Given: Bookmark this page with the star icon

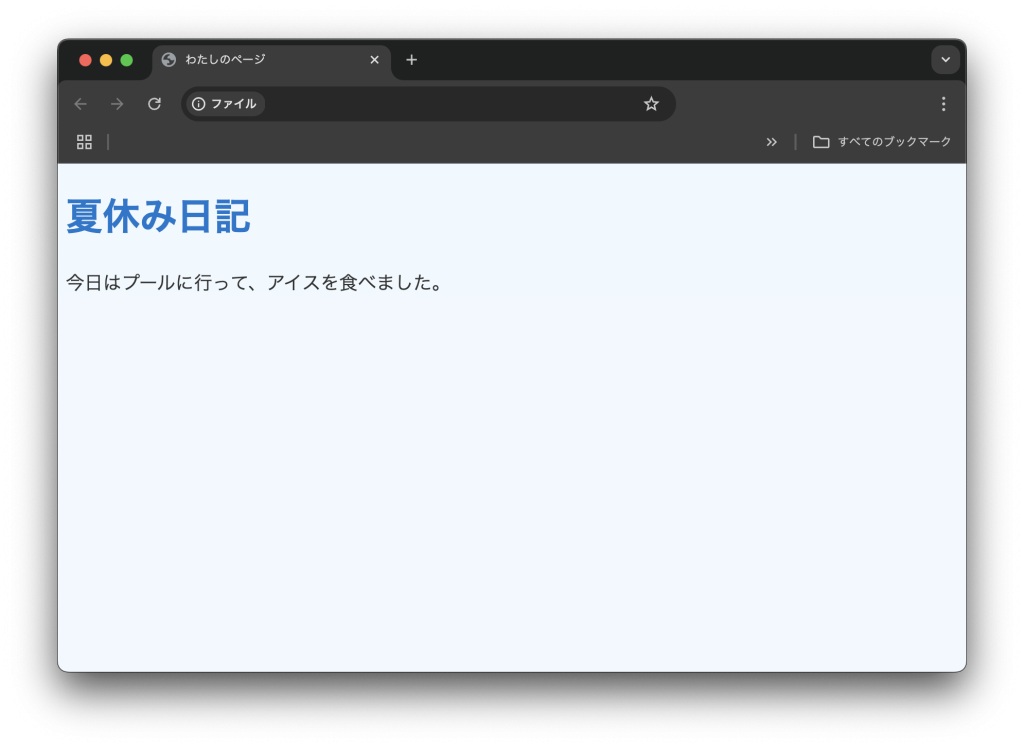Looking at the screenshot, I should pyautogui.click(x=651, y=104).
